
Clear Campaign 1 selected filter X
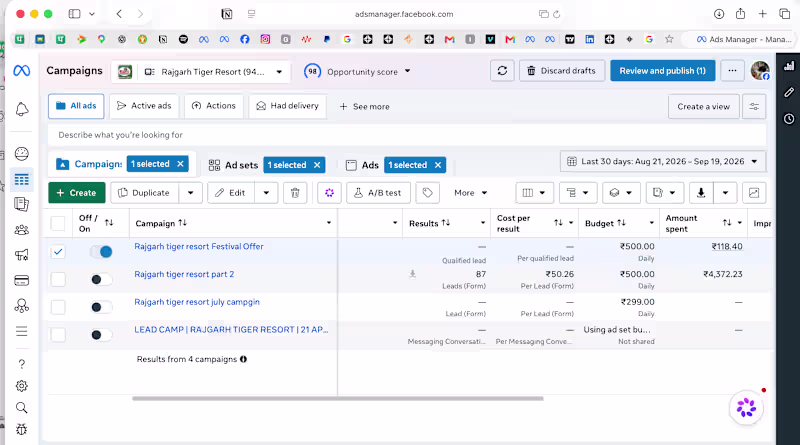[x=180, y=164]
